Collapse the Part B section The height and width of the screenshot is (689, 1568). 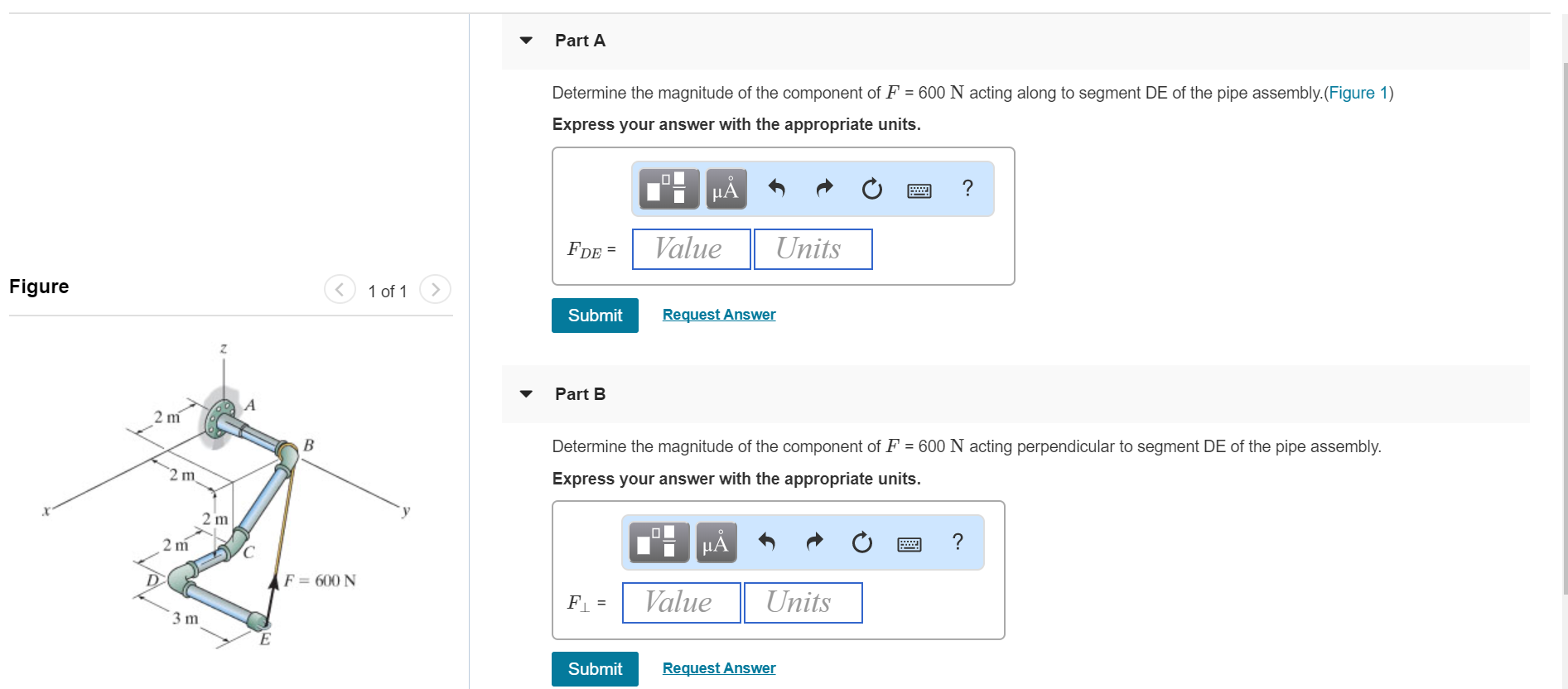pos(525,393)
